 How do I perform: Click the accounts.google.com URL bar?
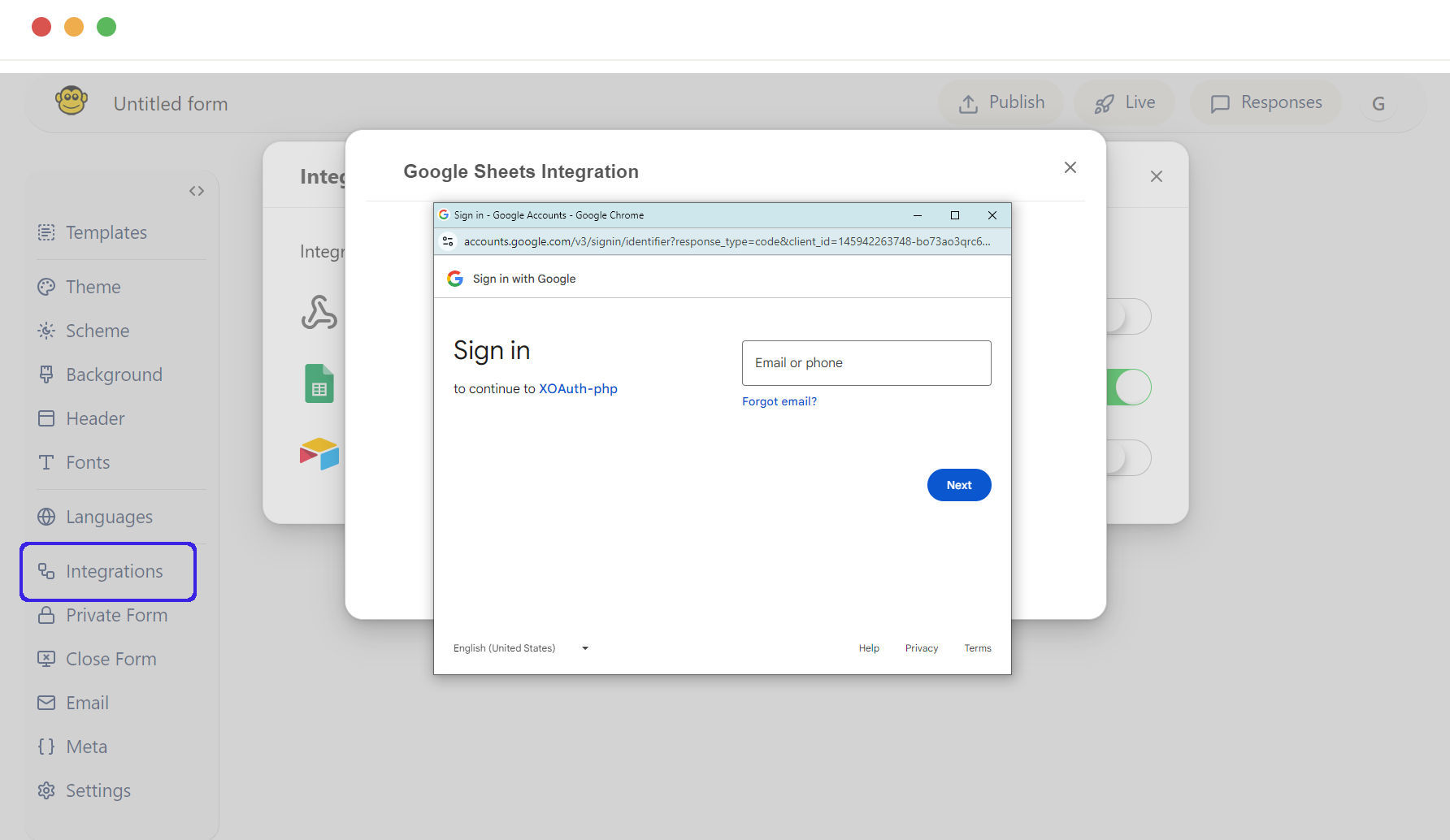(x=727, y=241)
